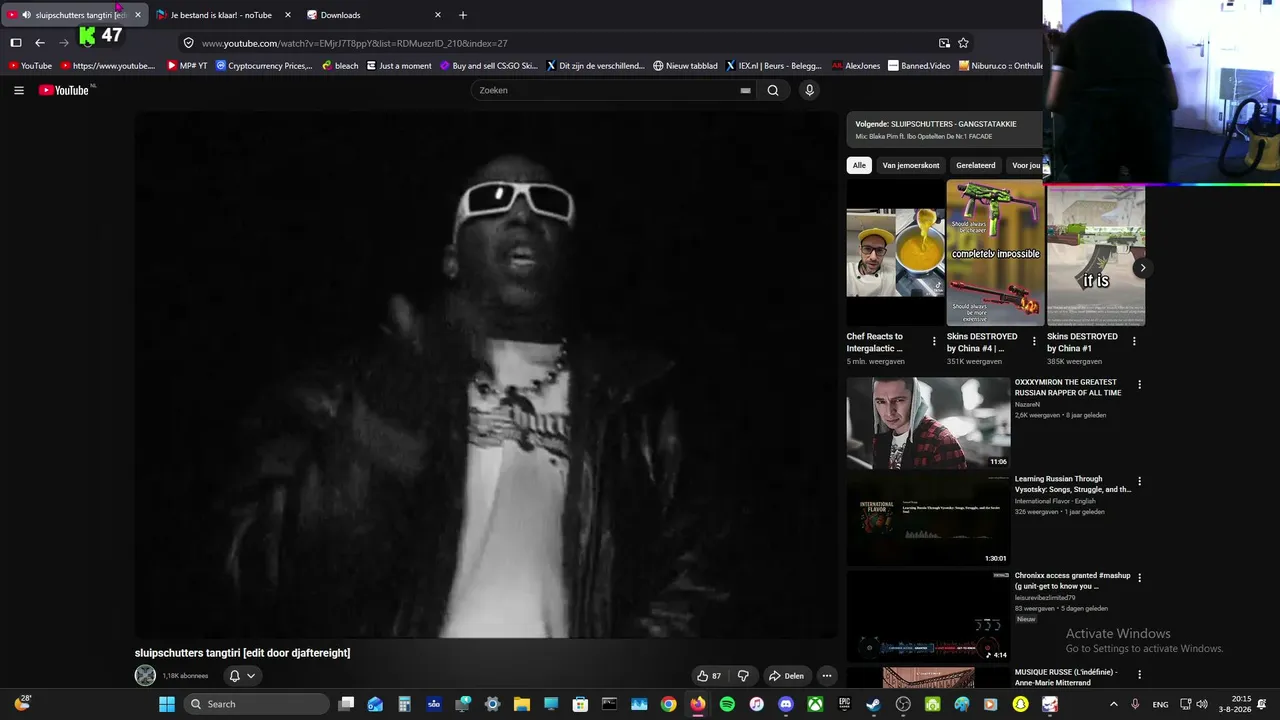Open the Banned.Video bookmark
This screenshot has height=720, width=1280.
(919, 66)
